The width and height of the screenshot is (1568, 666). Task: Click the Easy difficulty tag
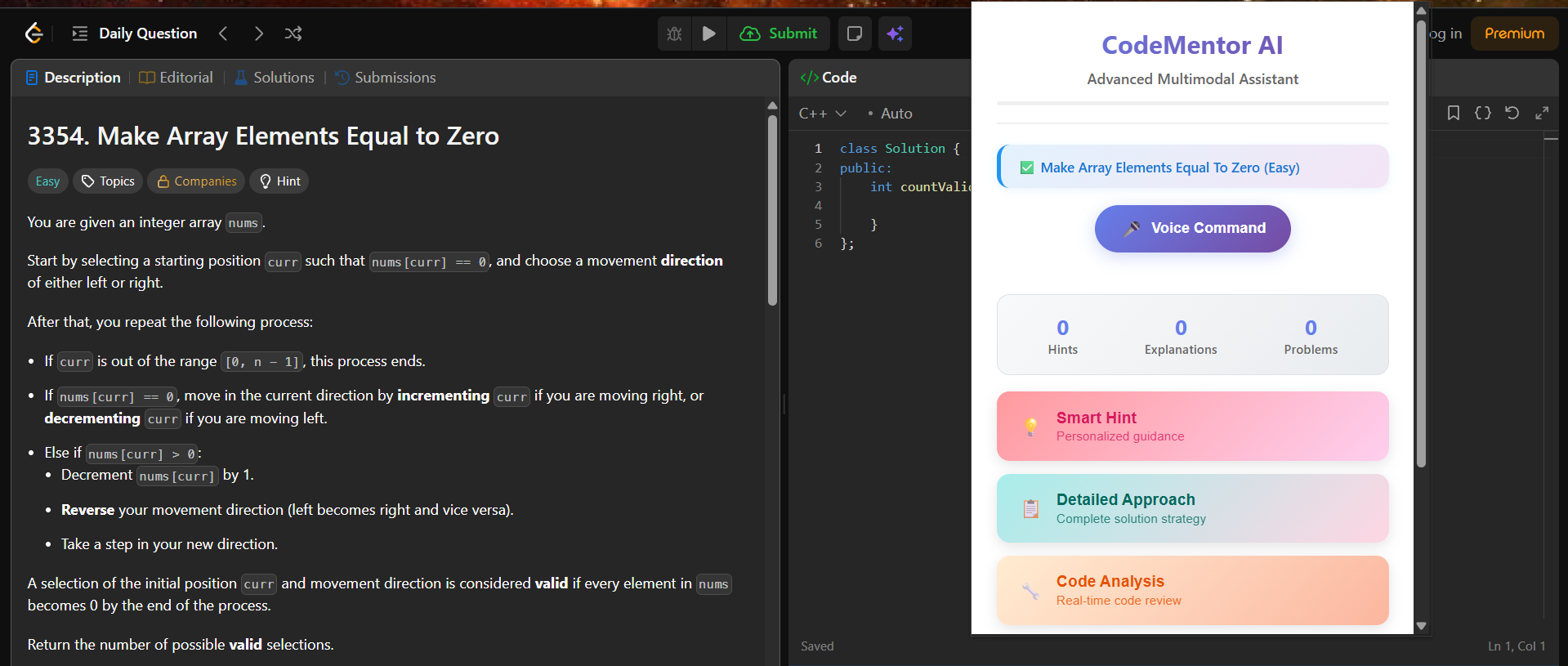pyautogui.click(x=47, y=181)
